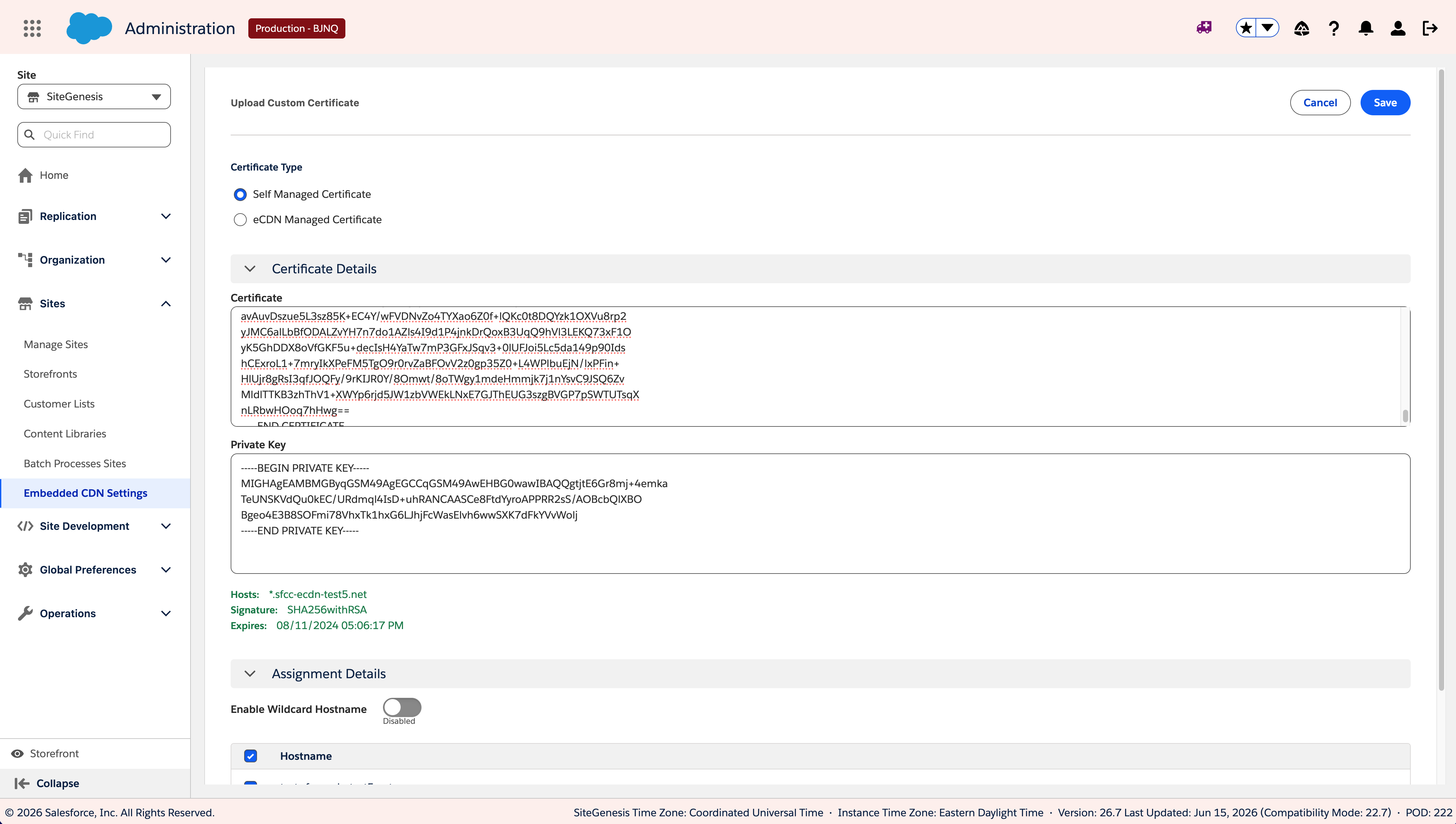This screenshot has width=1456, height=824.
Task: Open notifications bell icon
Action: [x=1366, y=28]
